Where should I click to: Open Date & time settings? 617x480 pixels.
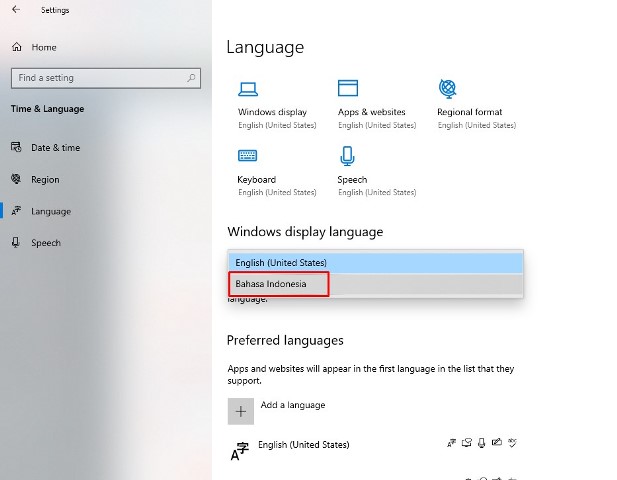tap(55, 148)
